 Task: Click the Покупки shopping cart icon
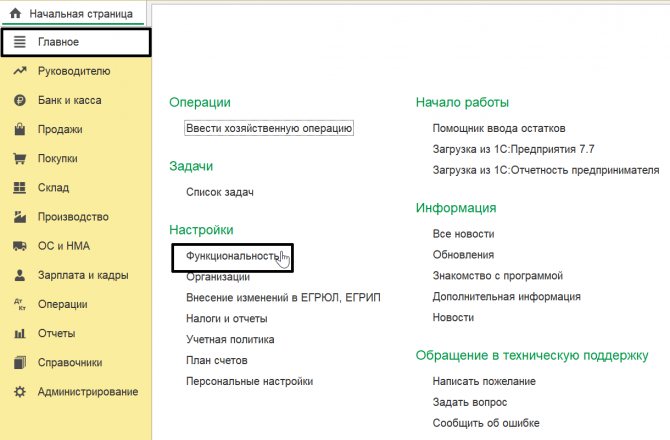click(20, 158)
